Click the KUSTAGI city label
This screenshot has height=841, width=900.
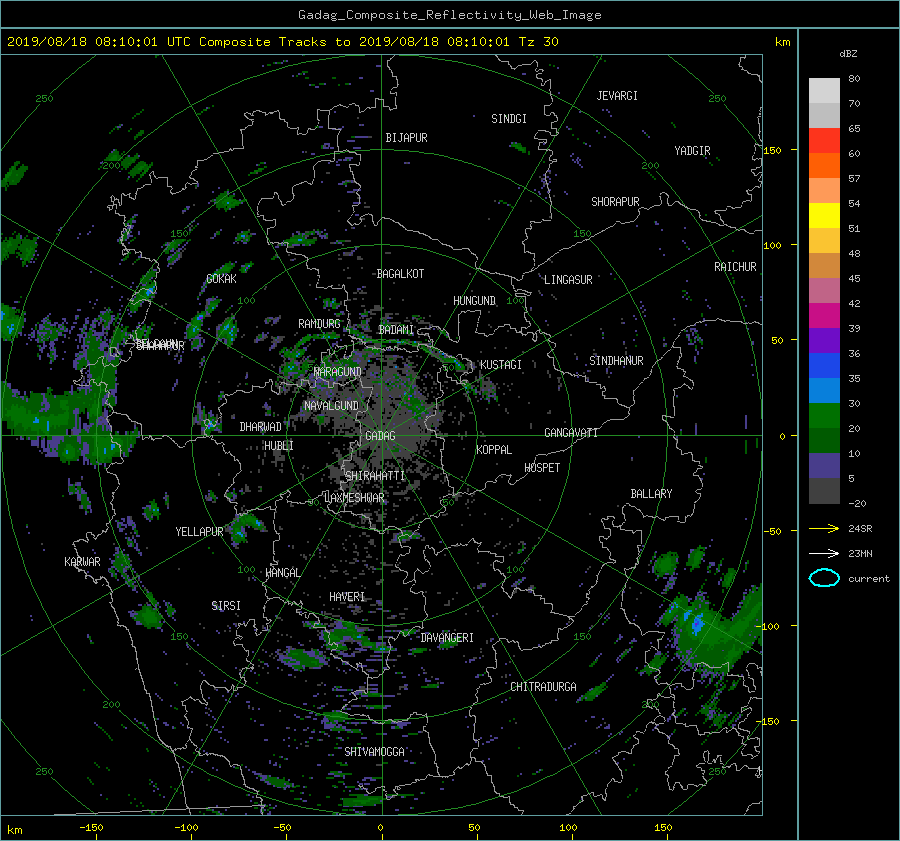[501, 365]
